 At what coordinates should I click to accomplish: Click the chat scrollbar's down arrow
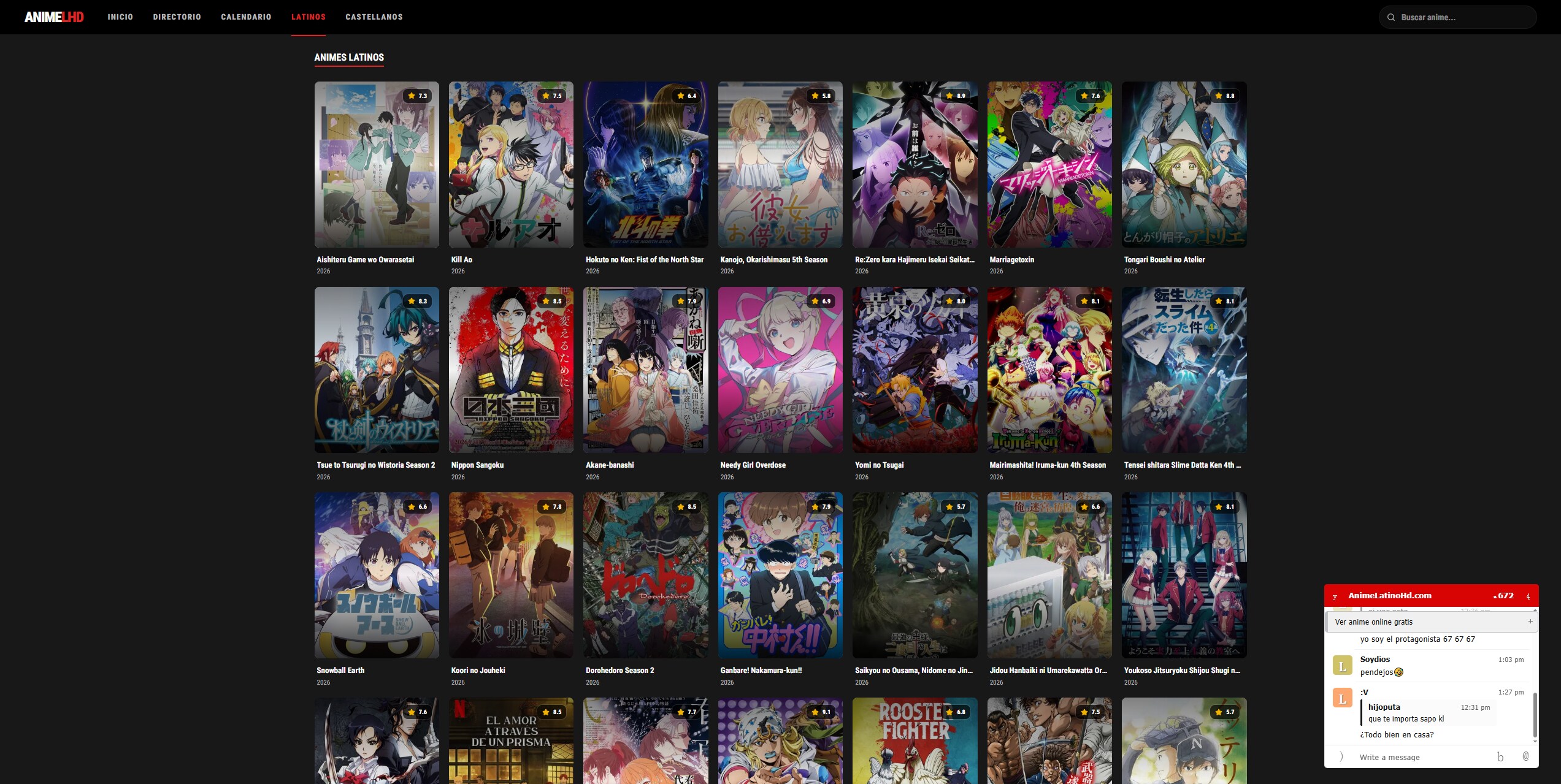1535,740
